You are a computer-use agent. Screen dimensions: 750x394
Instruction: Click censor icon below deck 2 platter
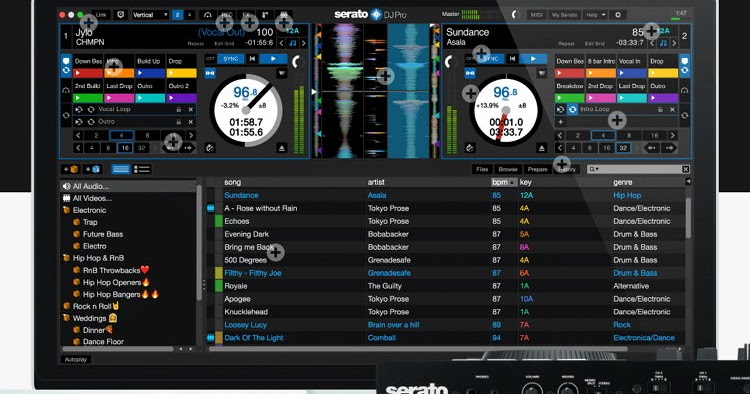(470, 148)
